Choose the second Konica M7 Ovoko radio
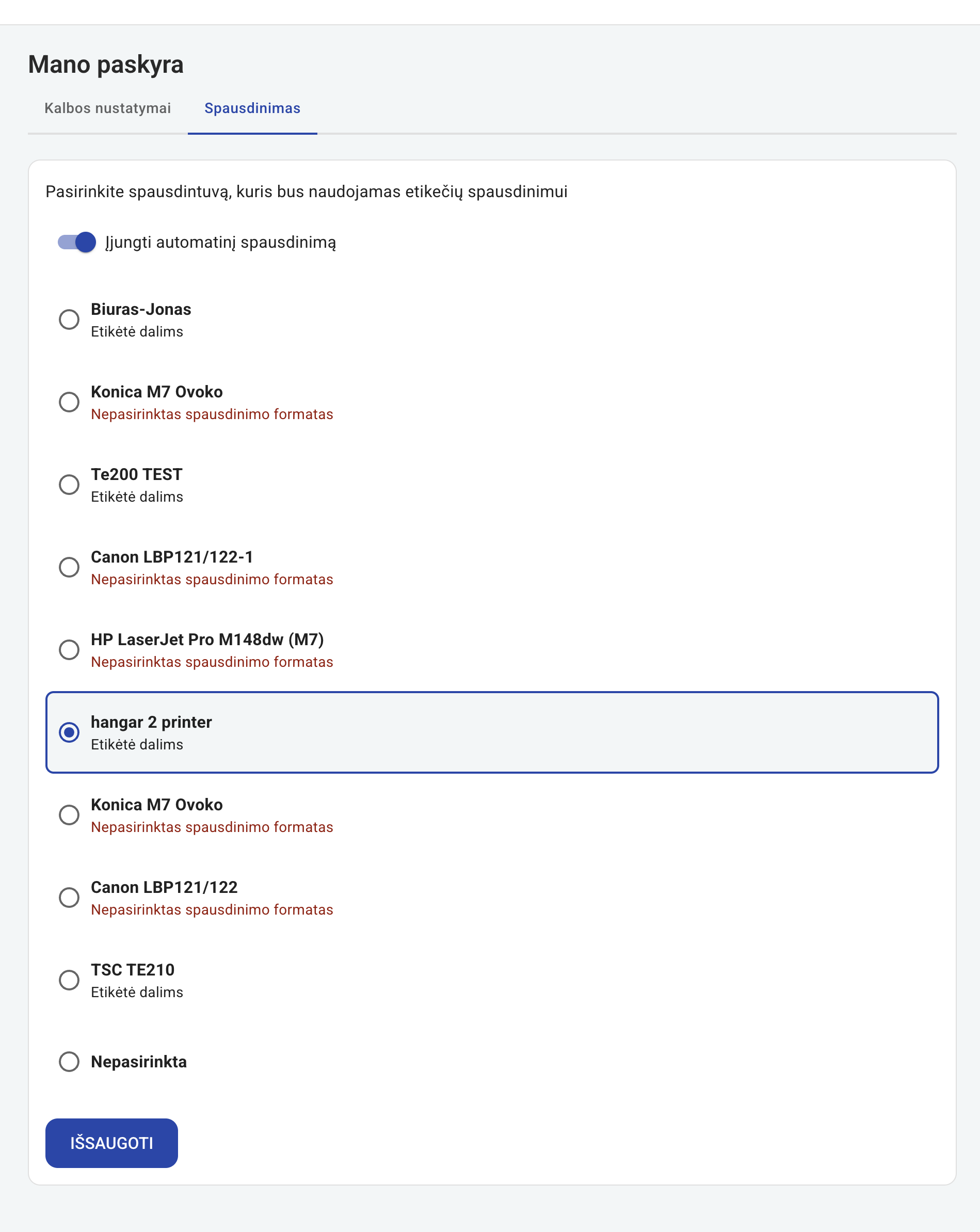Viewport: 980px width, 1232px height. [x=69, y=815]
